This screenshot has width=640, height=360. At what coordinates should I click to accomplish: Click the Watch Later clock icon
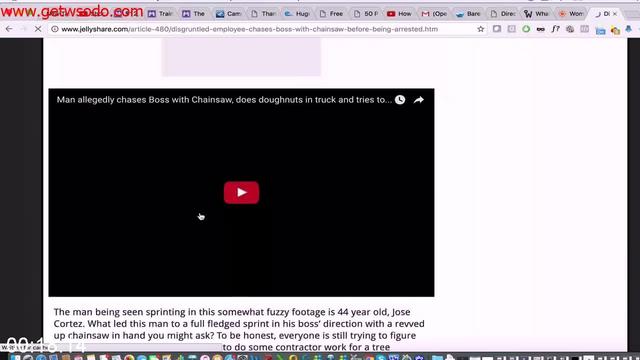[400, 100]
